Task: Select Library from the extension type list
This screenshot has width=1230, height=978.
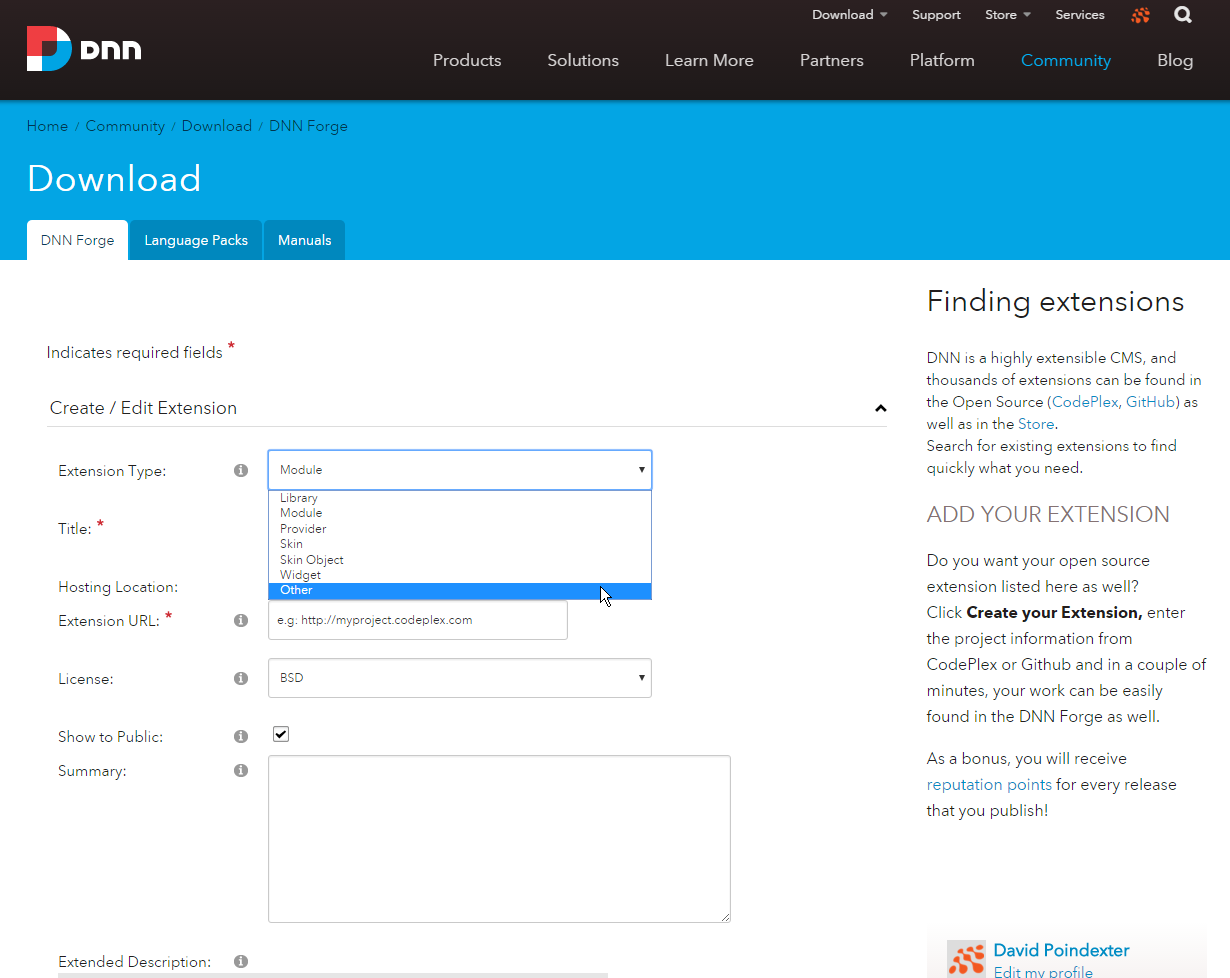Action: [460, 498]
